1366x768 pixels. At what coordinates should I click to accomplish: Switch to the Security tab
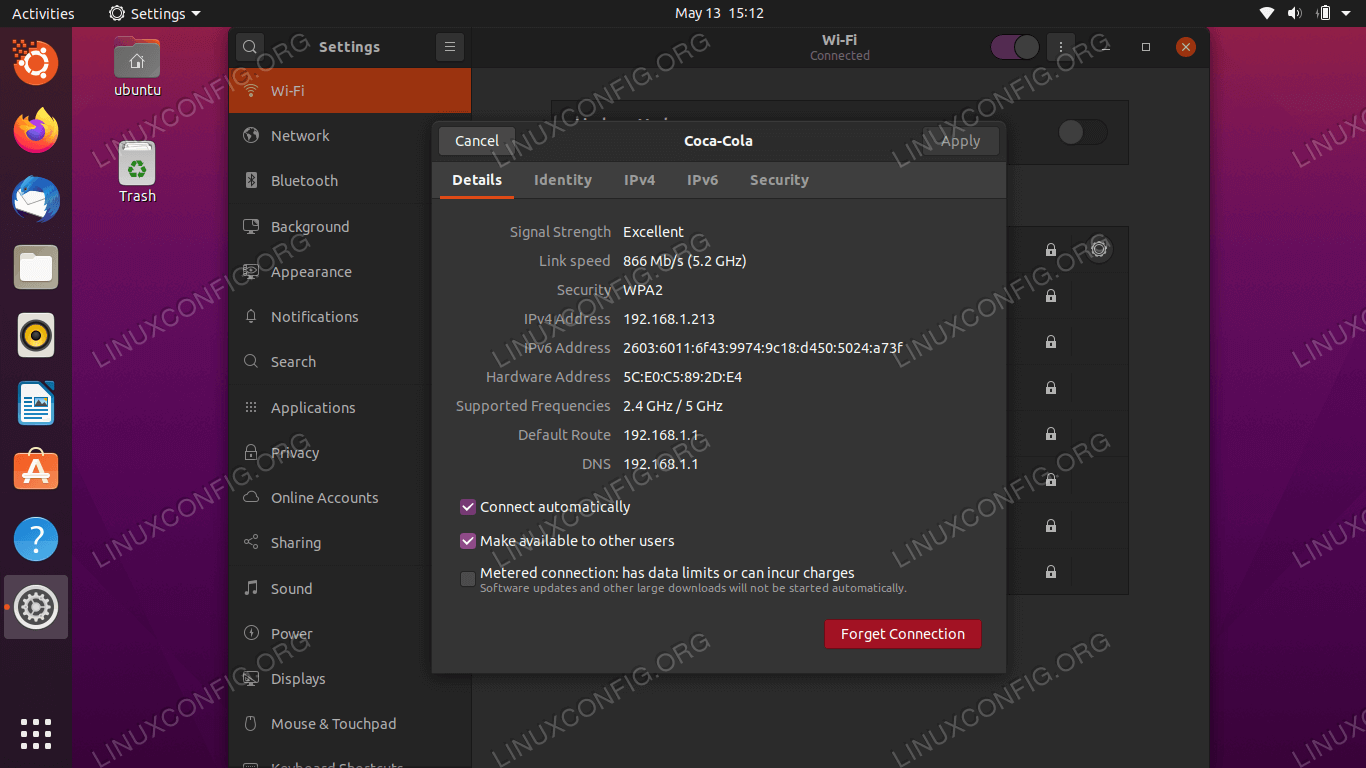779,180
